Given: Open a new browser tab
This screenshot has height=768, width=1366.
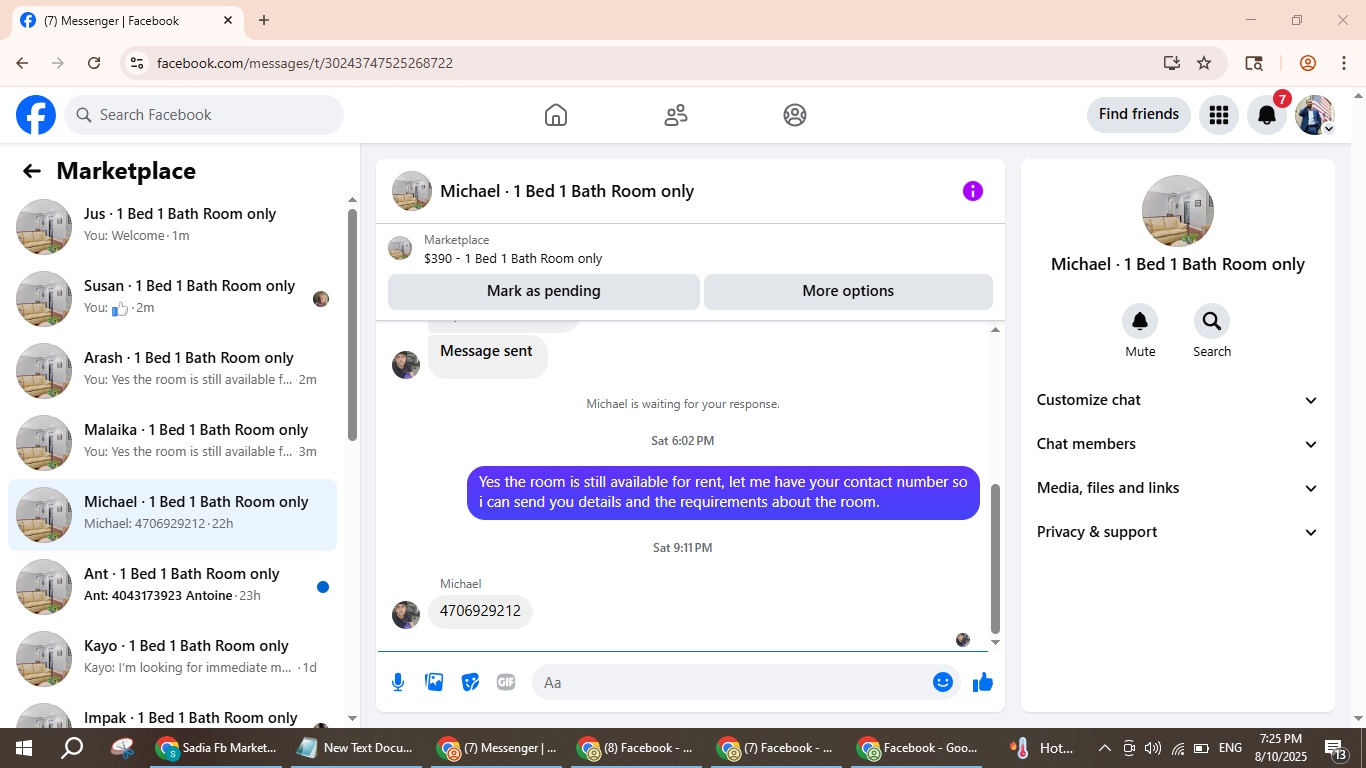Looking at the screenshot, I should coord(264,20).
